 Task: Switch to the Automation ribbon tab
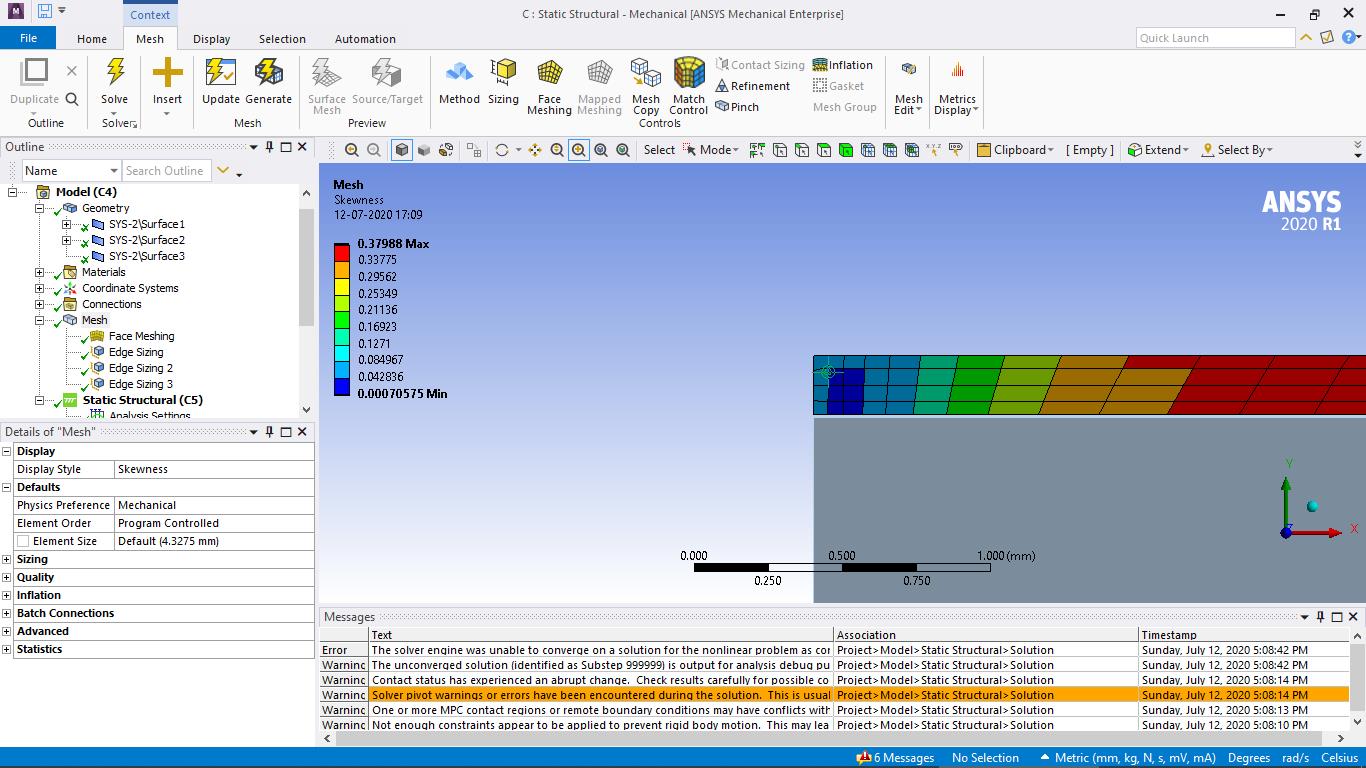coord(365,39)
